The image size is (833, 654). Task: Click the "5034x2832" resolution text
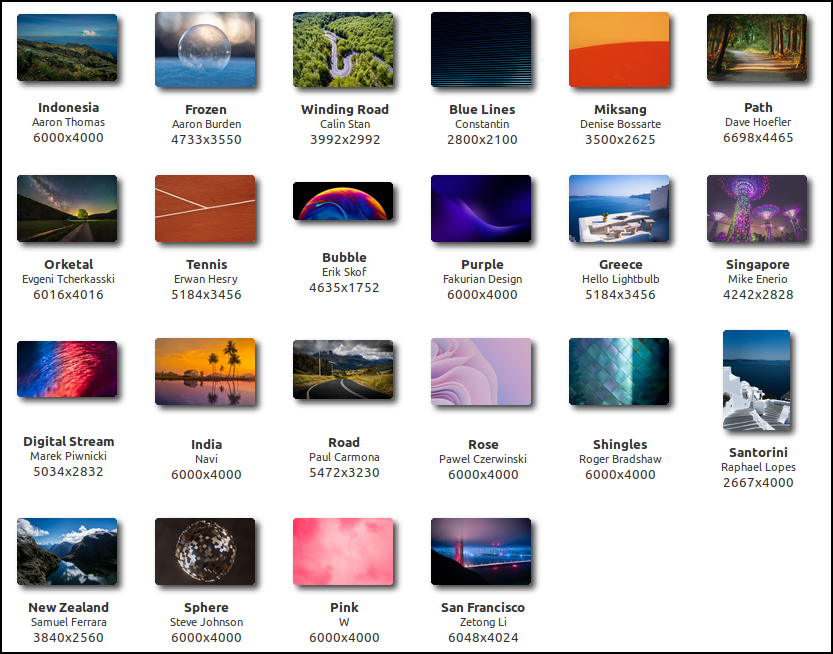pyautogui.click(x=69, y=471)
